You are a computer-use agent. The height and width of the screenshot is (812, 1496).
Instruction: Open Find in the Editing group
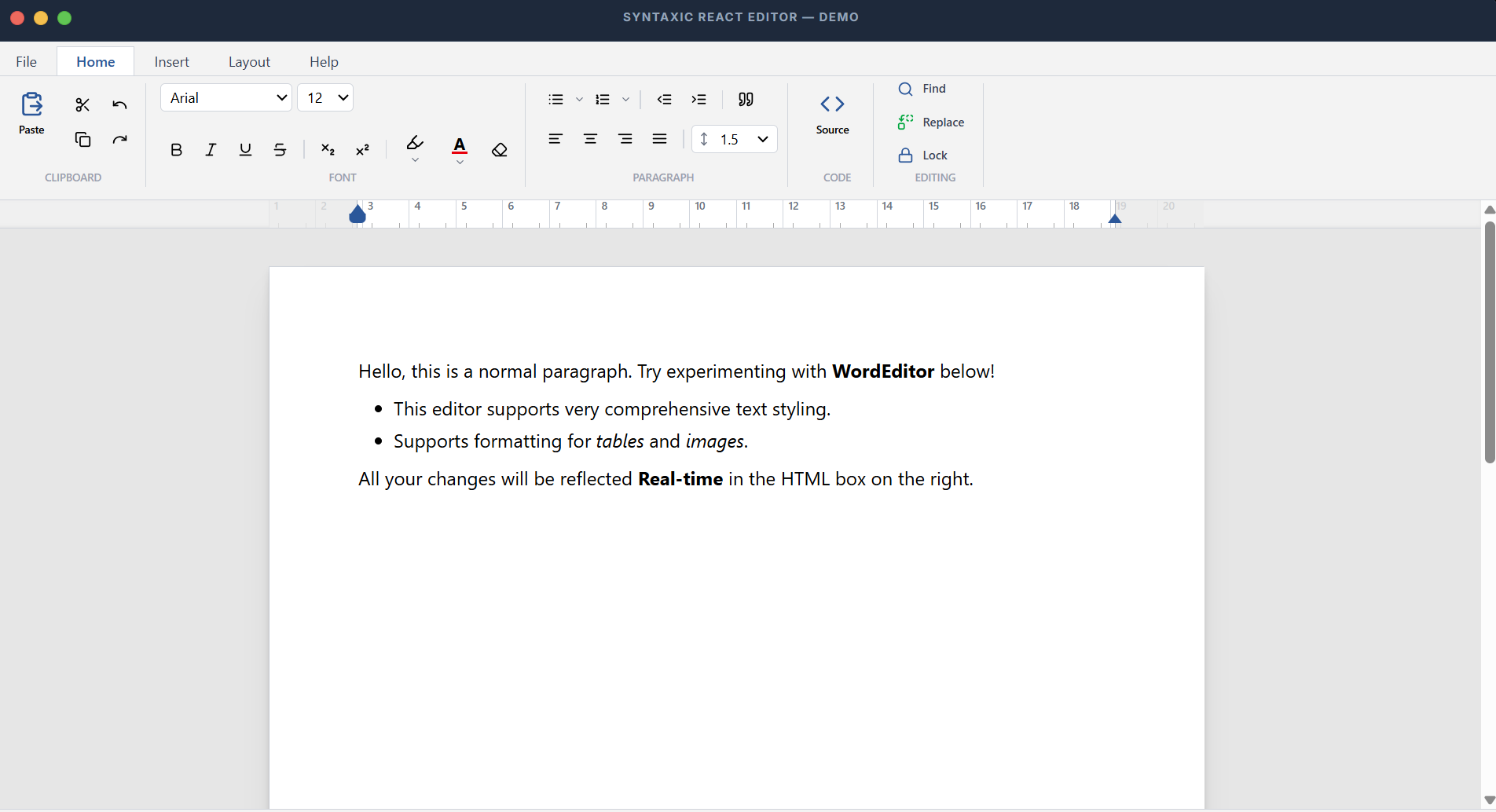[x=922, y=89]
